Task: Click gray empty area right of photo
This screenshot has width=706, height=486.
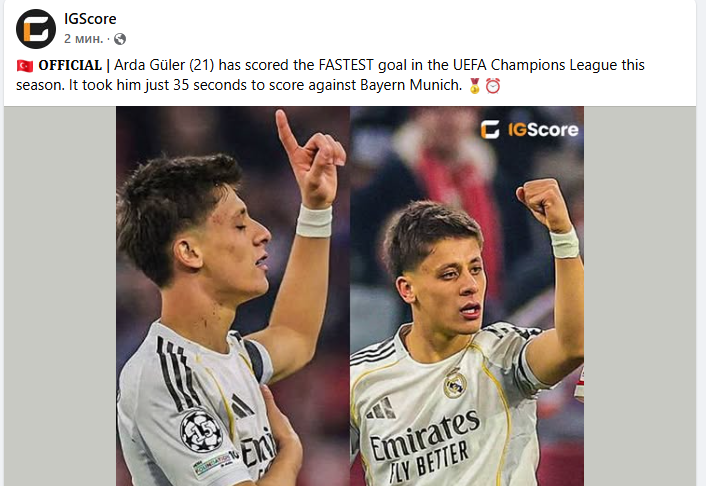Action: tap(640, 296)
